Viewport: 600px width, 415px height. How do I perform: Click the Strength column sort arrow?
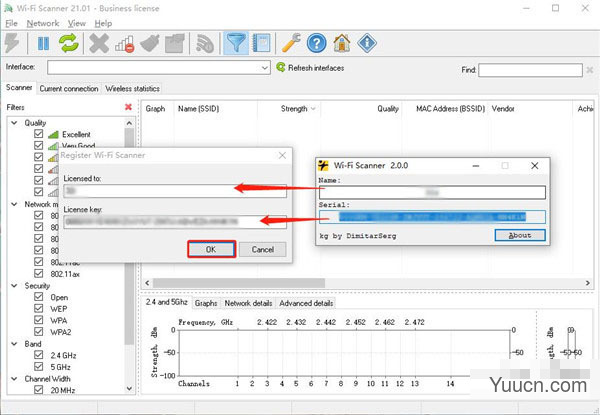point(313,109)
